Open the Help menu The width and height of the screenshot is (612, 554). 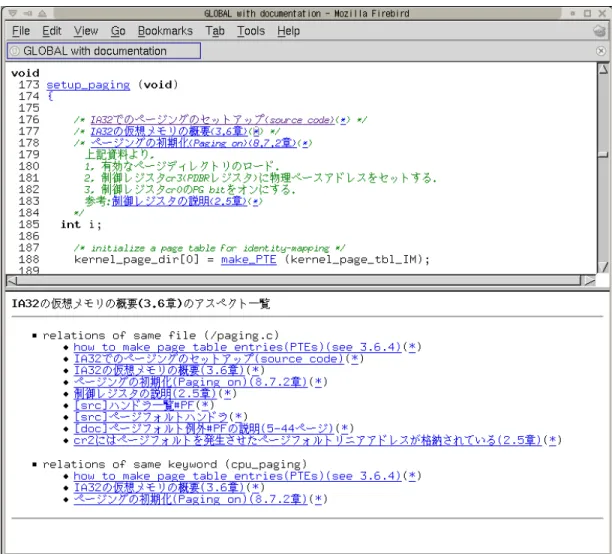pyautogui.click(x=288, y=31)
